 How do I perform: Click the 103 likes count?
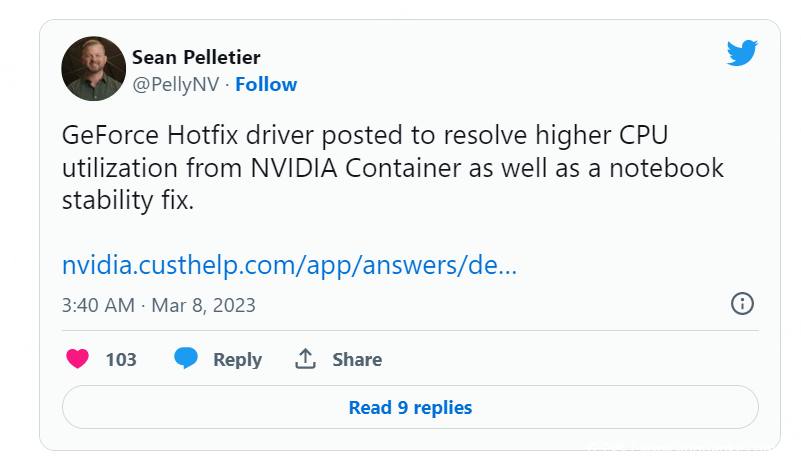click(121, 360)
